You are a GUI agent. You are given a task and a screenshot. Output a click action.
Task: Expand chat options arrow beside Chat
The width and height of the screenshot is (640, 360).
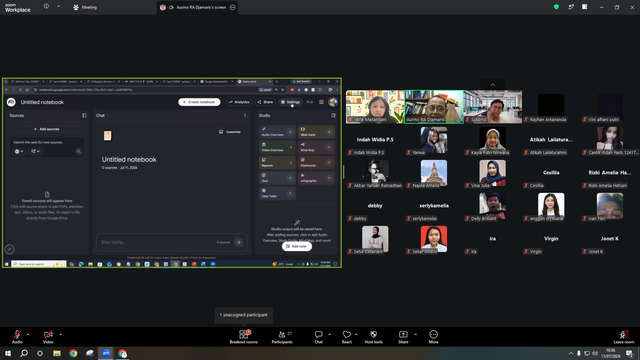coord(329,334)
